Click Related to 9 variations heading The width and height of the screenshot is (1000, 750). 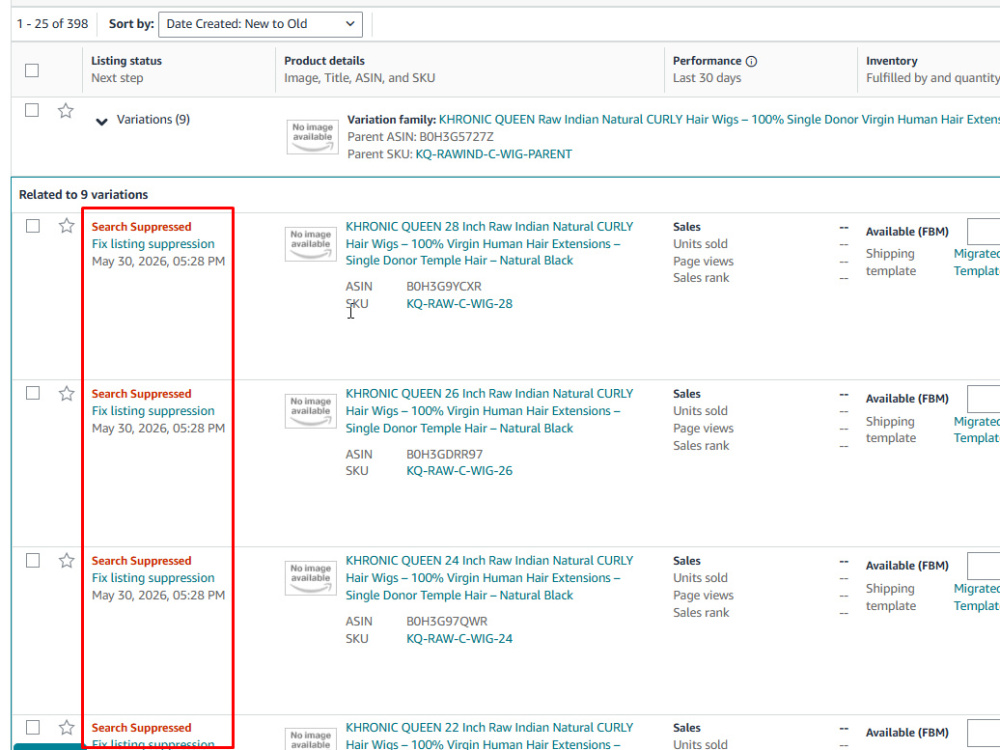click(x=84, y=195)
